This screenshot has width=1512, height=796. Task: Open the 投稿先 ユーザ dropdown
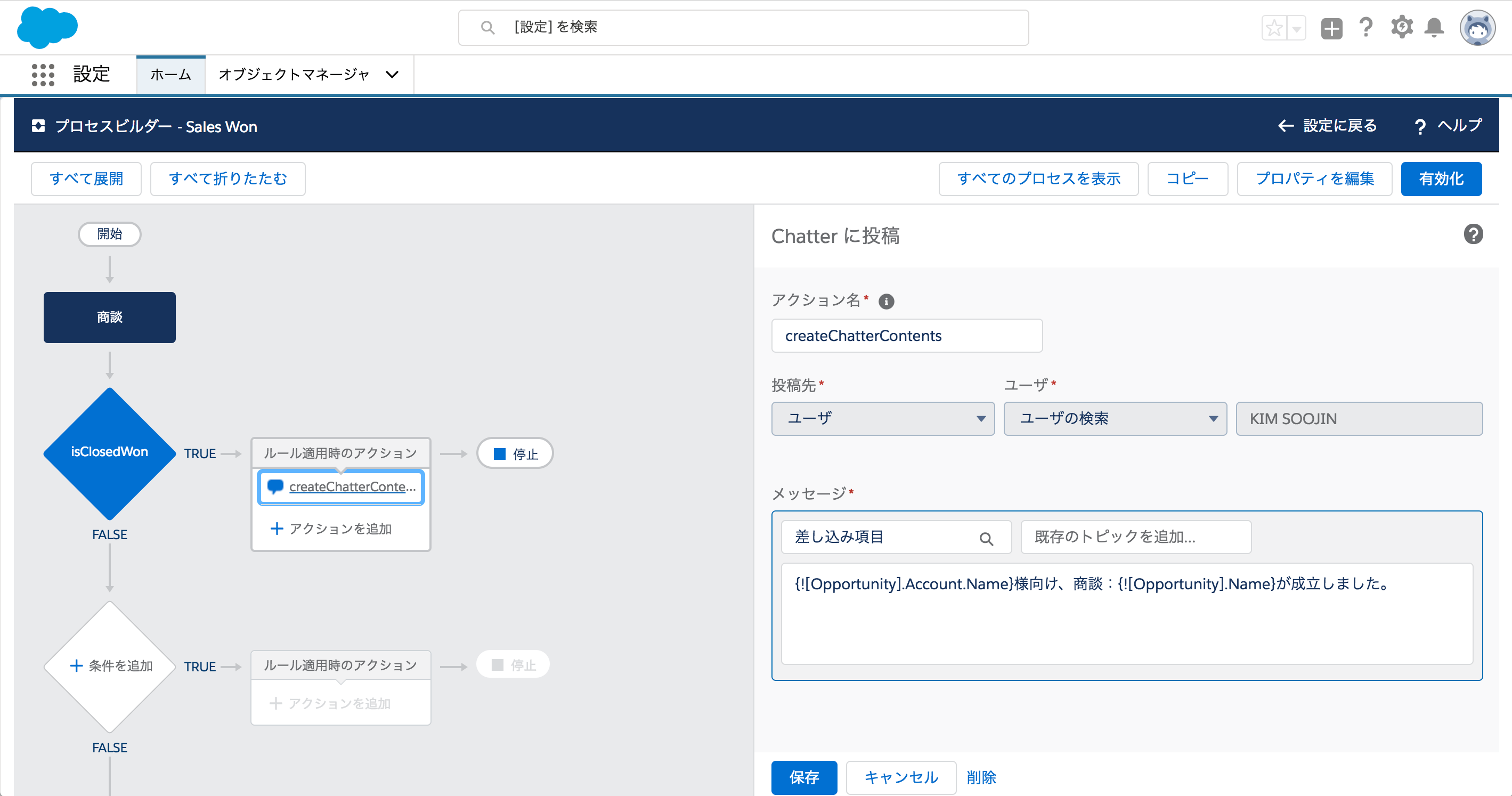[x=883, y=418]
